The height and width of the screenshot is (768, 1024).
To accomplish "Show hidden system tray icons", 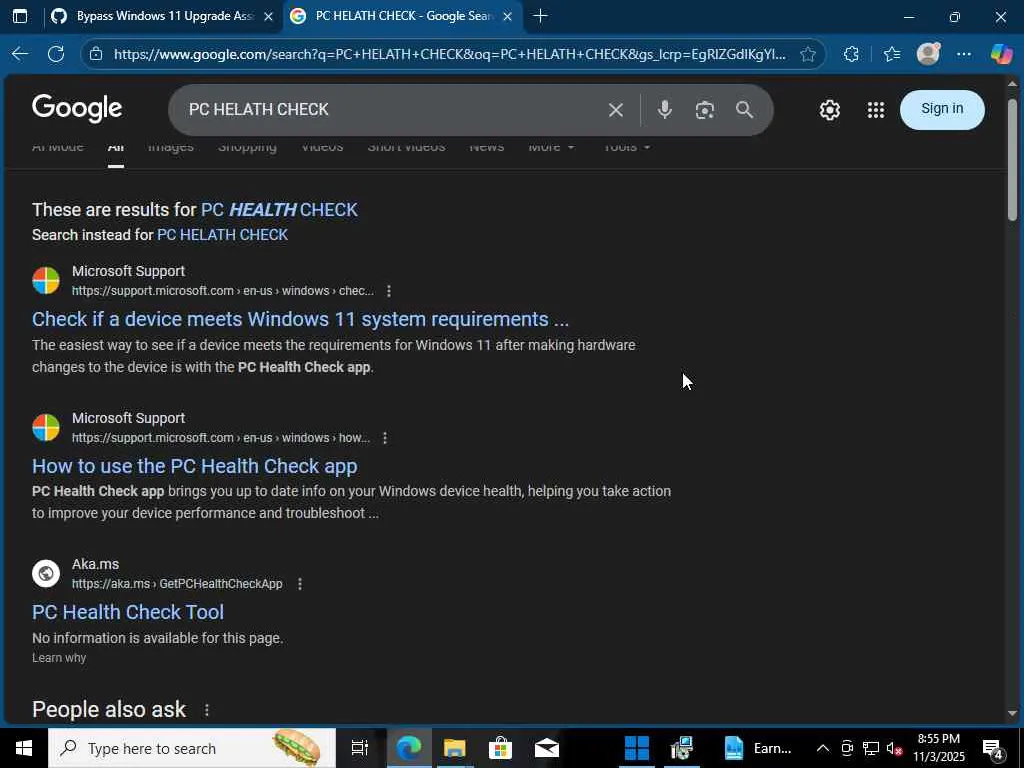I will (823, 748).
